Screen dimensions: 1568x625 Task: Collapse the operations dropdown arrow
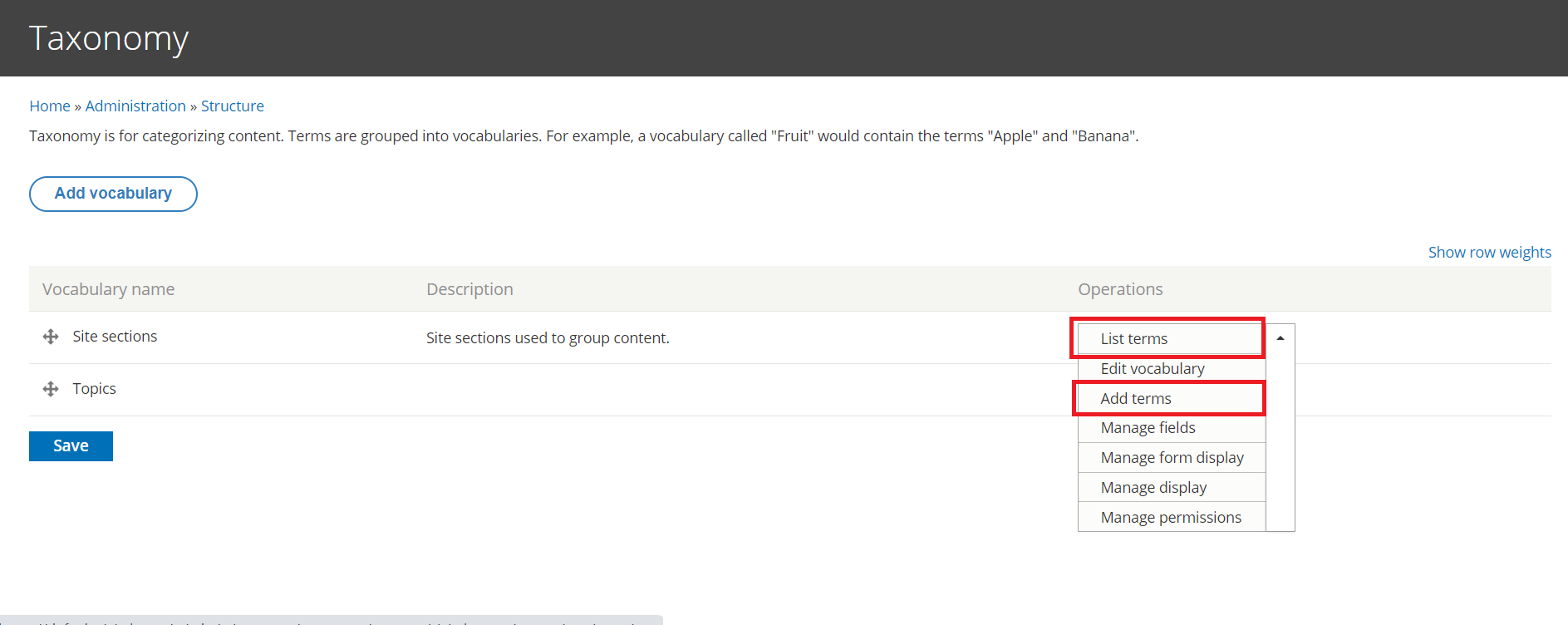[1280, 338]
